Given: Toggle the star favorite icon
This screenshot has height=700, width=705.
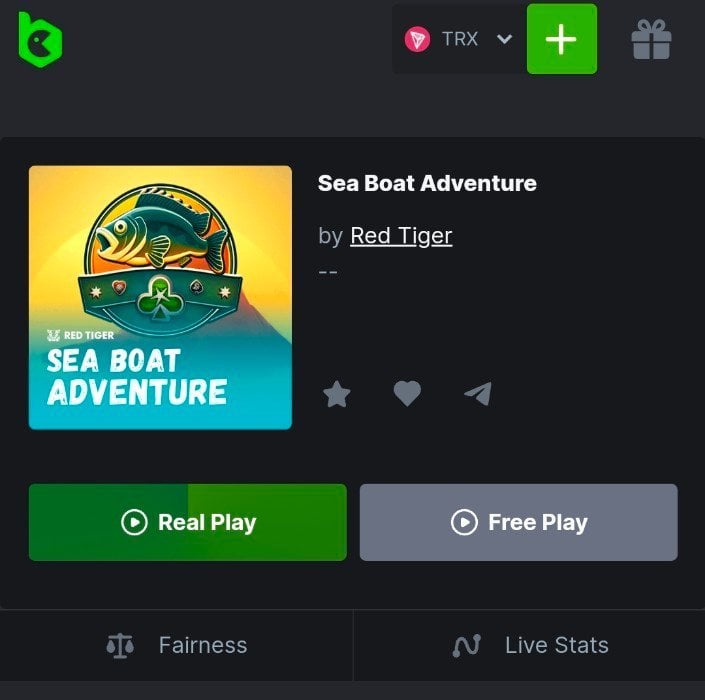Looking at the screenshot, I should [x=337, y=394].
